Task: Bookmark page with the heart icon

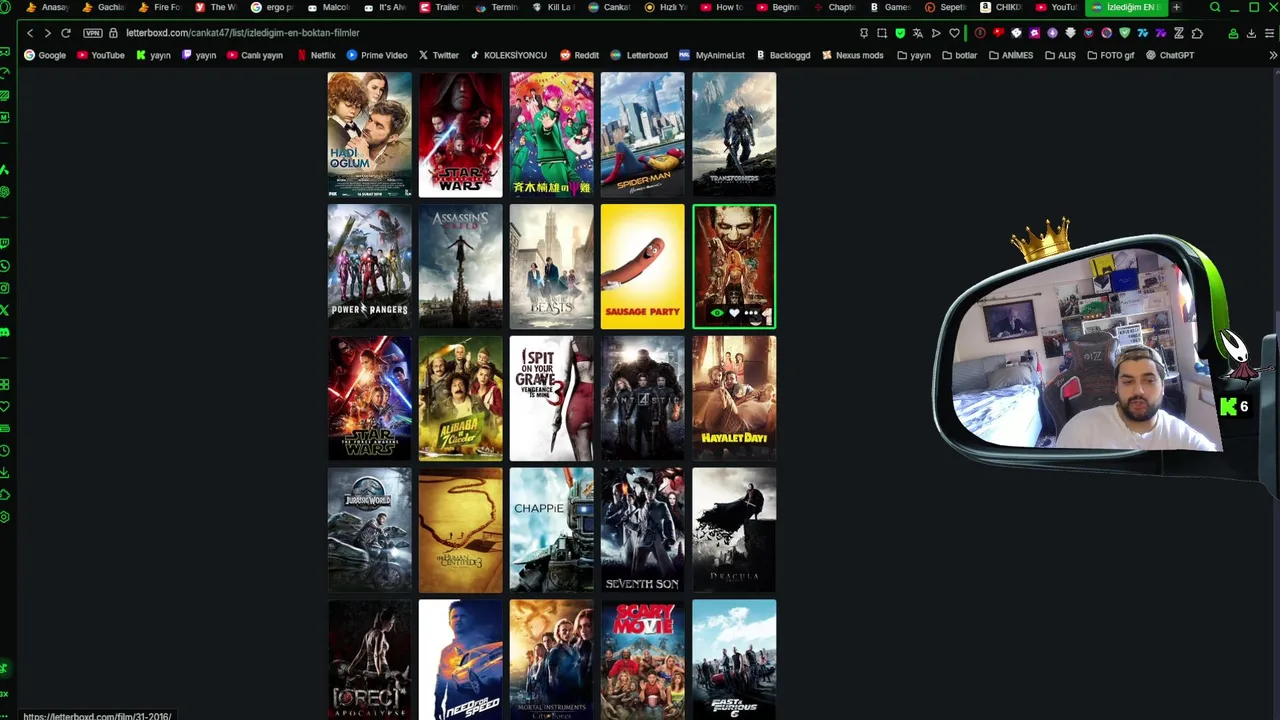Action: (x=954, y=33)
